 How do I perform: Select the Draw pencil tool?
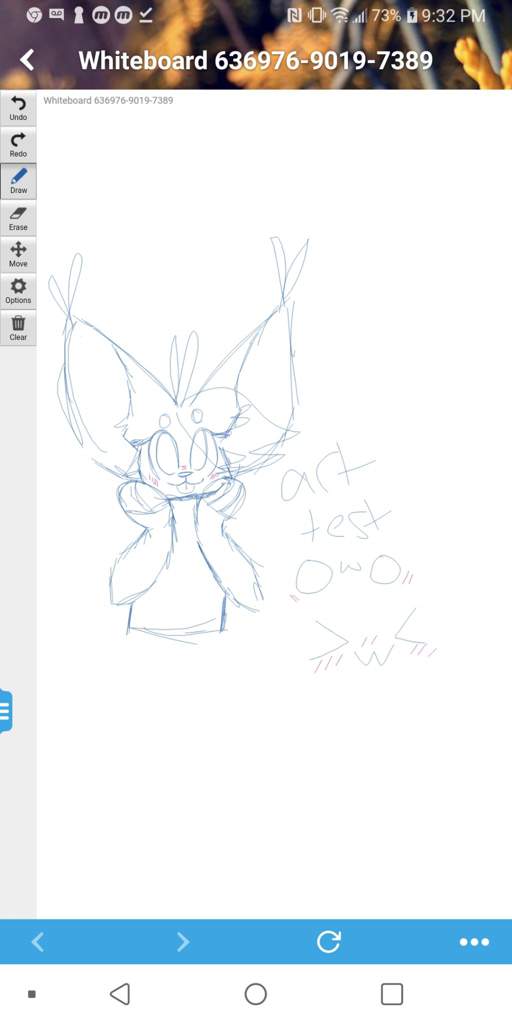pyautogui.click(x=18, y=182)
